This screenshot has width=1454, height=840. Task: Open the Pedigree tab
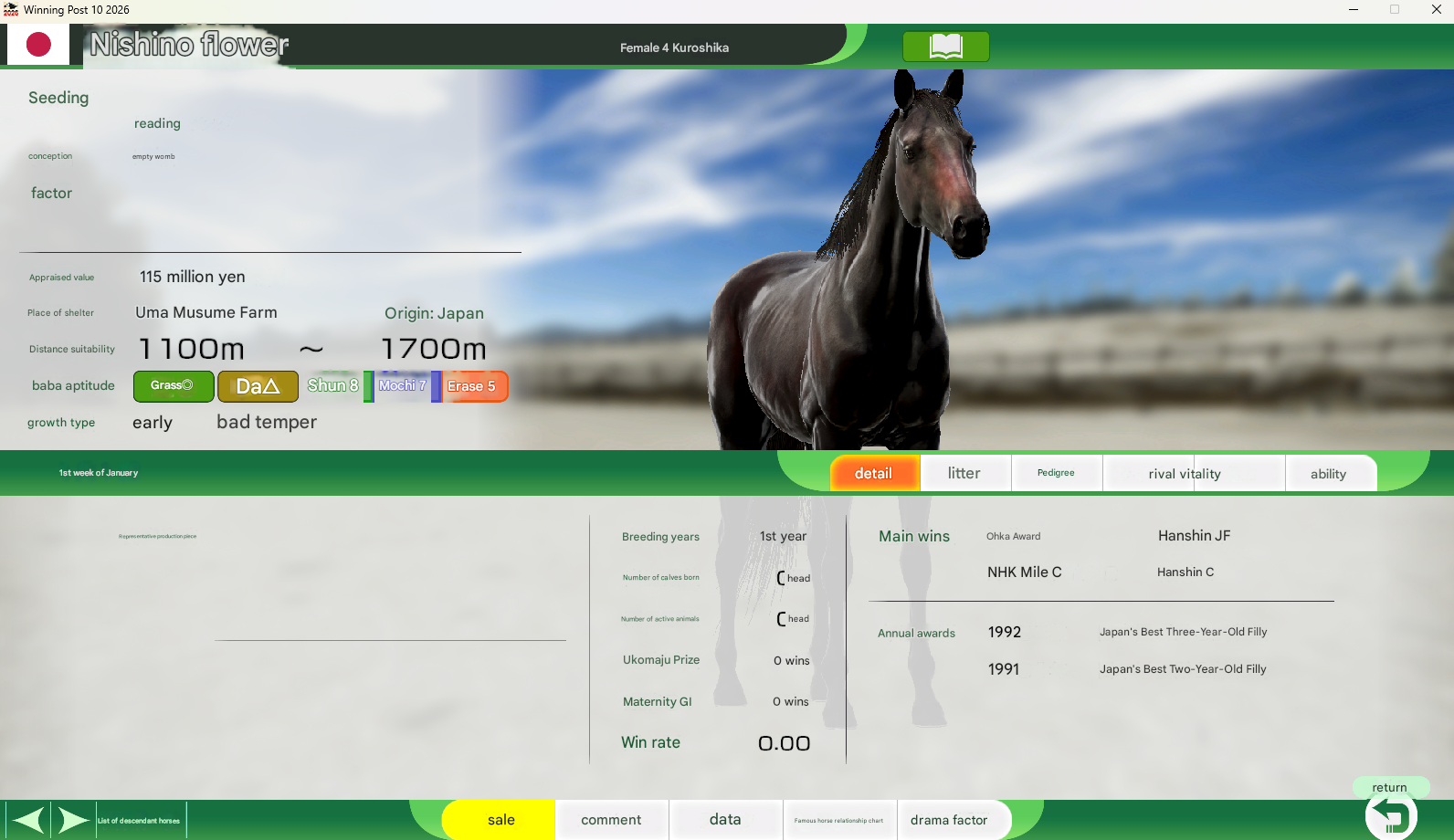click(1056, 473)
